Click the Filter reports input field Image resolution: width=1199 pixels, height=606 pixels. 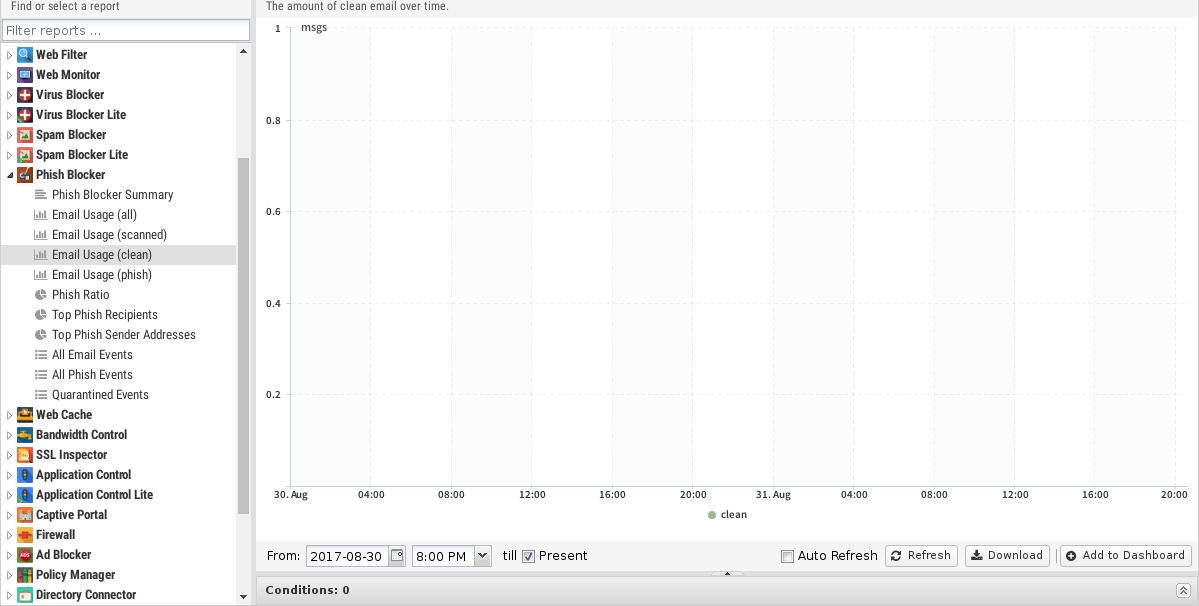126,31
